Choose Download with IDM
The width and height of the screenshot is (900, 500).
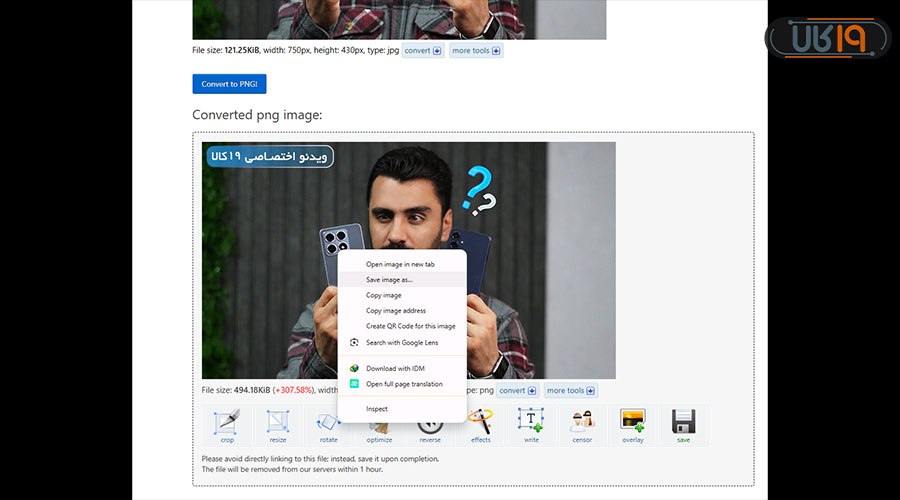[x=396, y=369]
